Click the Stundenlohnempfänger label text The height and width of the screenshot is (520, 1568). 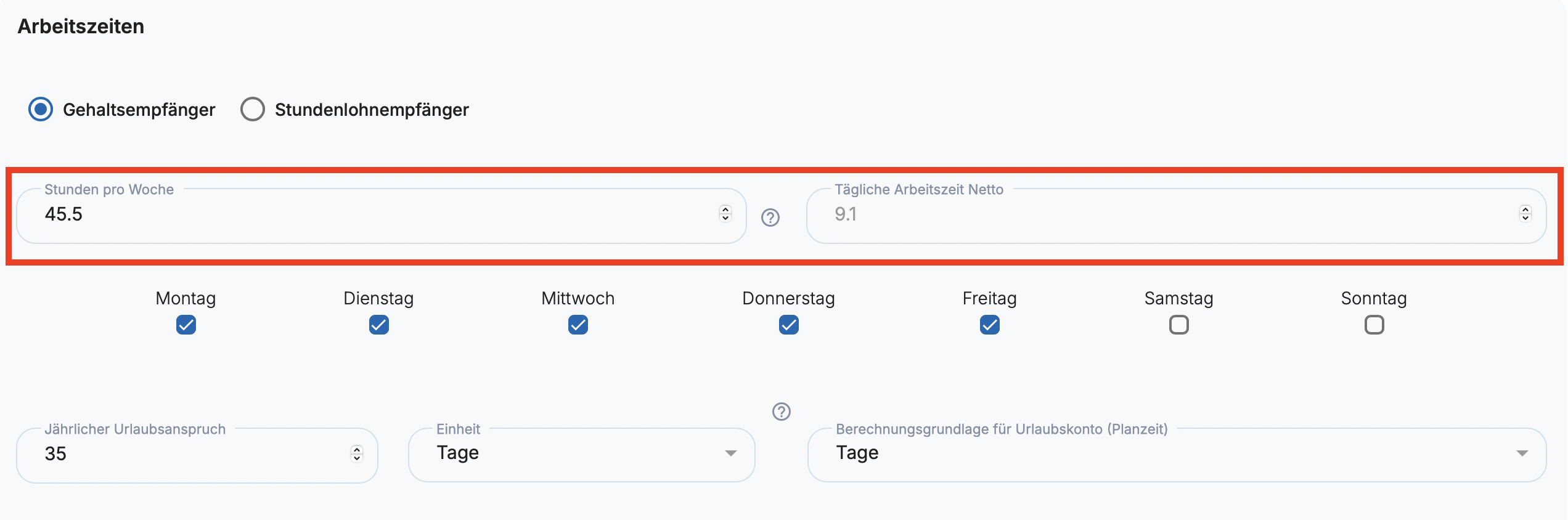[372, 110]
